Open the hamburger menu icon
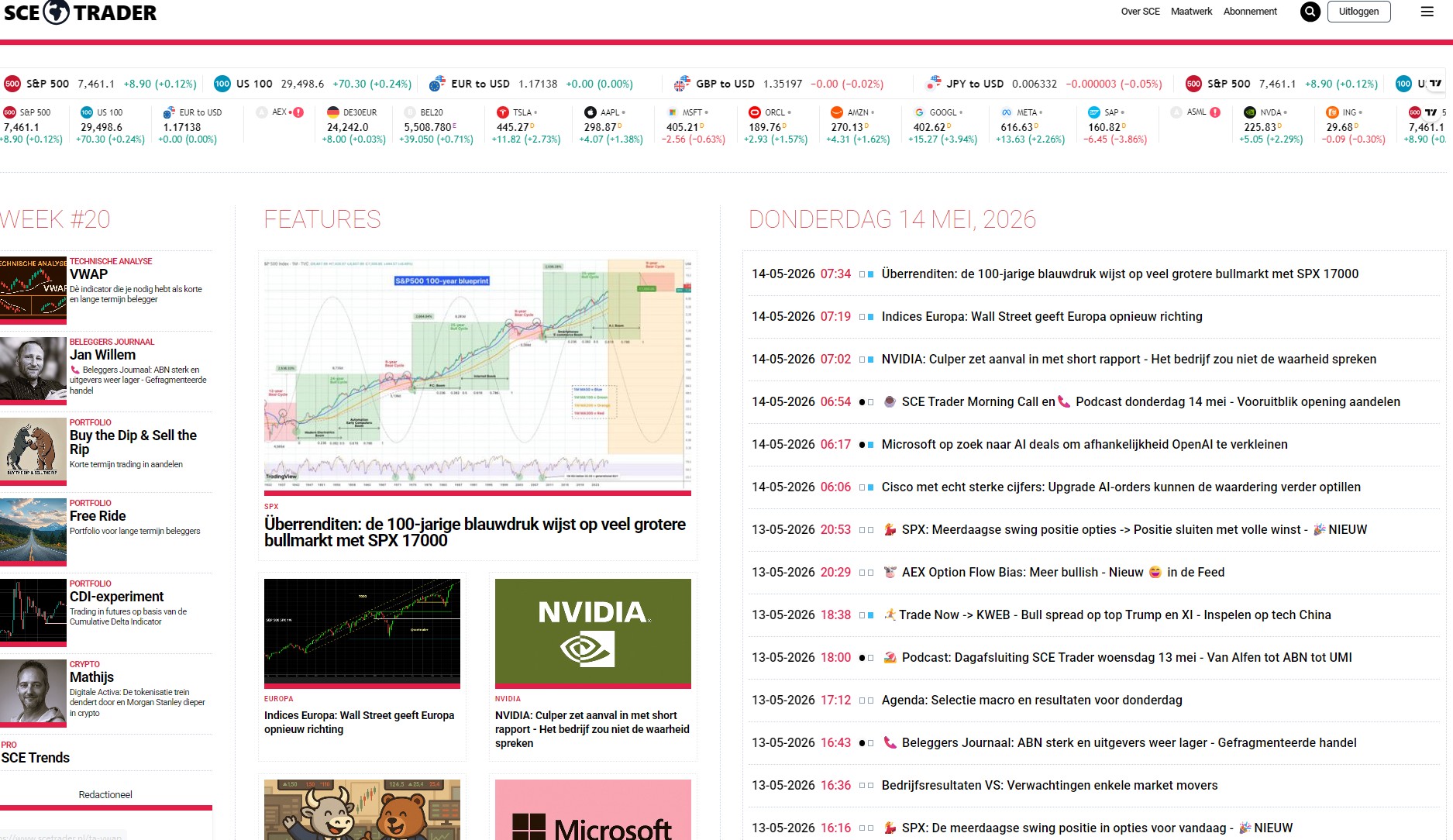Viewport: 1453px width, 840px height. point(1427,12)
